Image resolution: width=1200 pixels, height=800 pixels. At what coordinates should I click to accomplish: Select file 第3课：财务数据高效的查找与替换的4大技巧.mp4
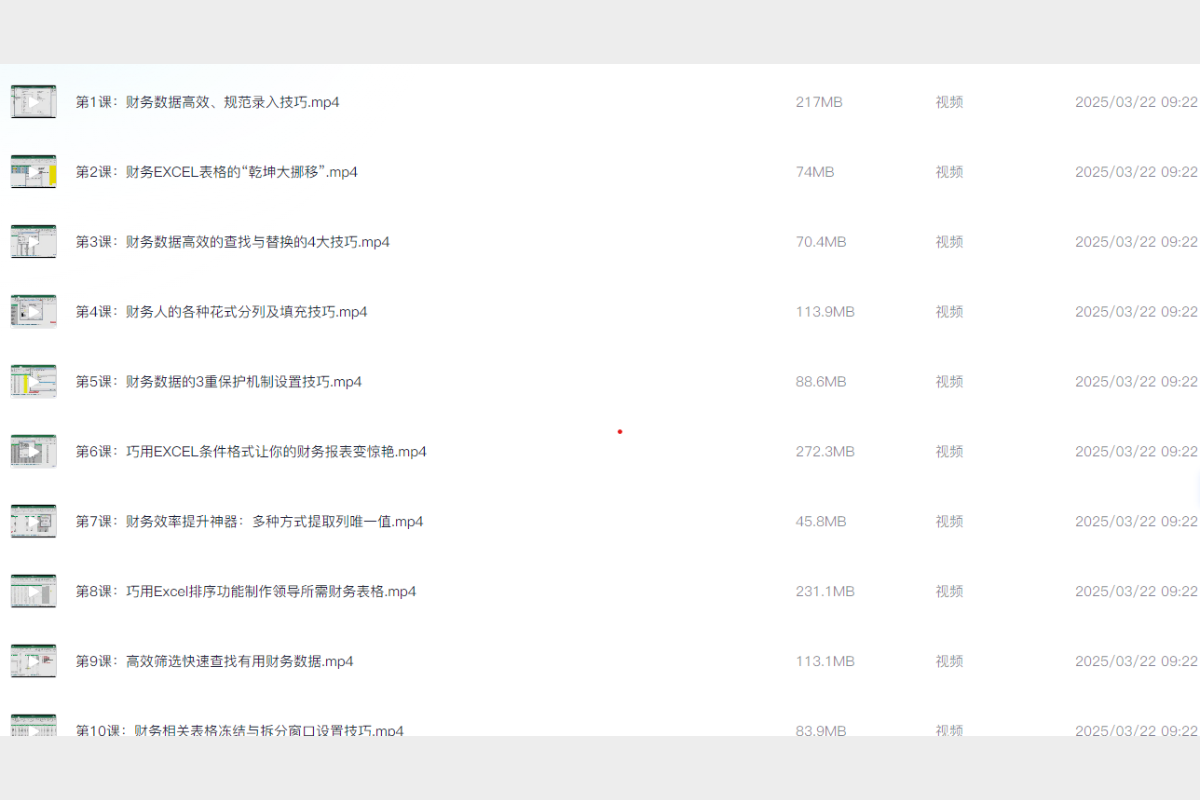(x=233, y=242)
